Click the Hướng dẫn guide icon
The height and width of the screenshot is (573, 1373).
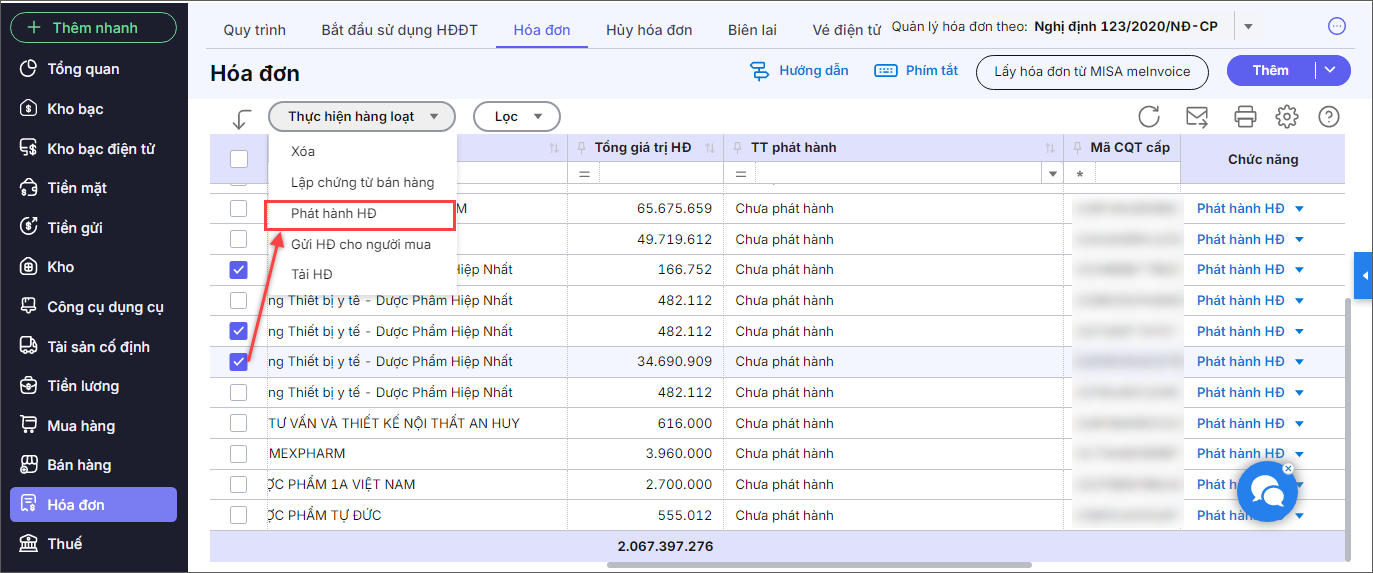click(760, 71)
